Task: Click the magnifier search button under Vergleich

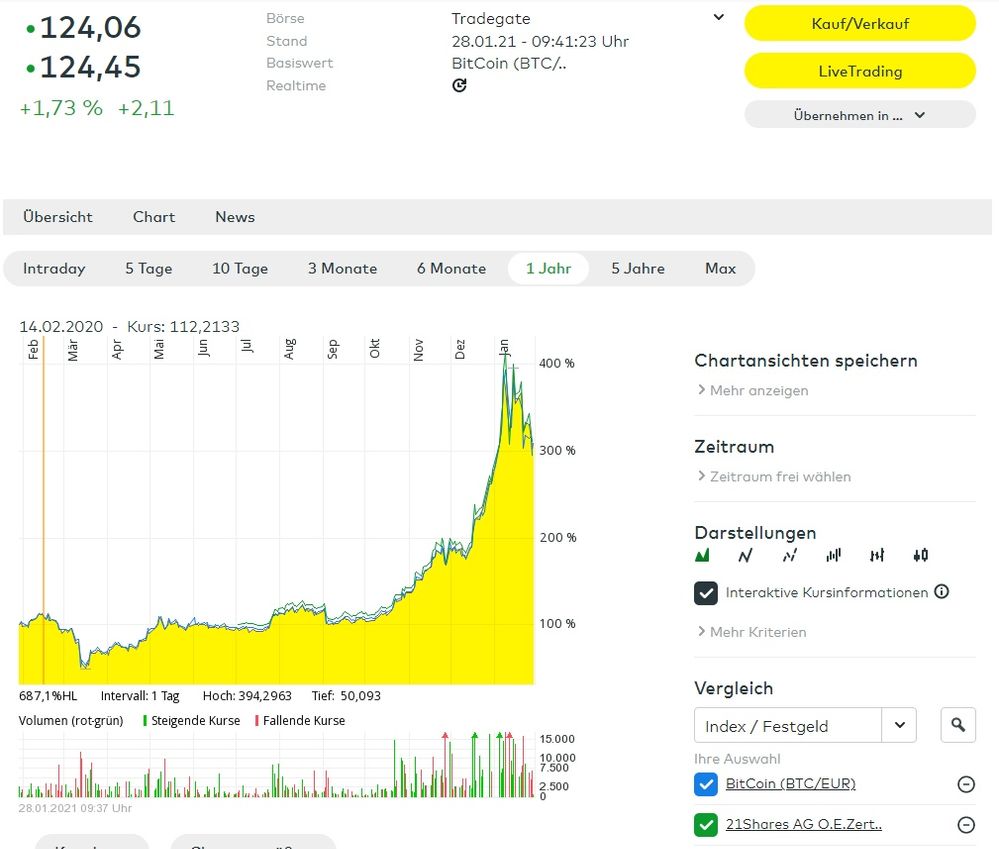Action: point(958,725)
